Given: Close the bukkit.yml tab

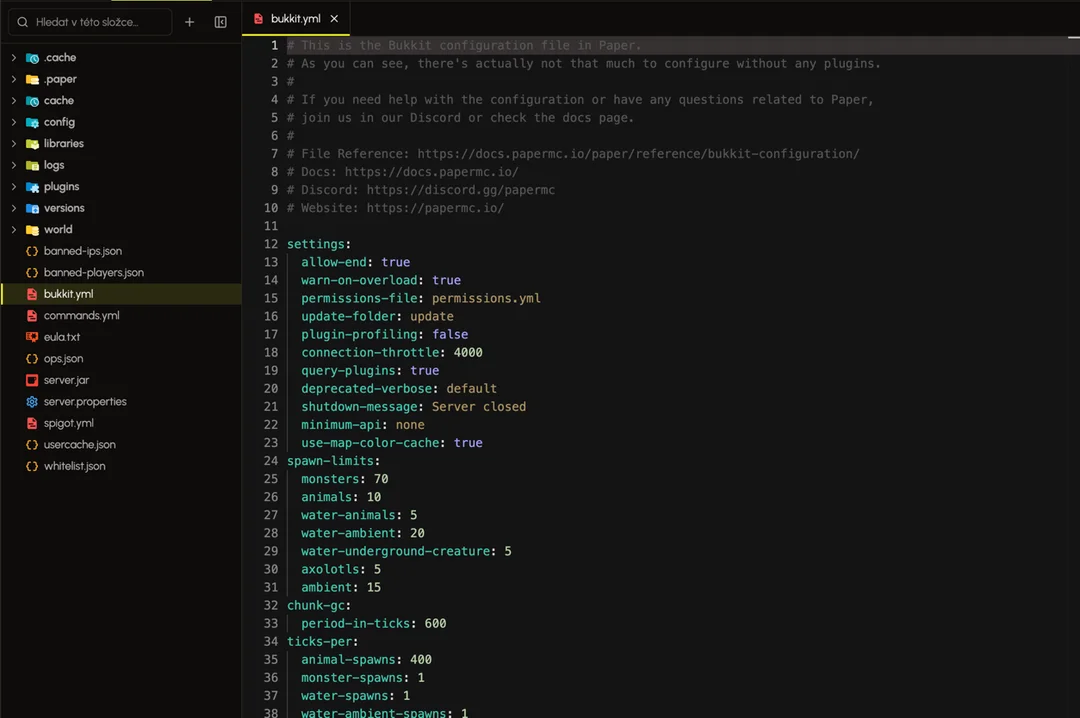Looking at the screenshot, I should pos(334,19).
